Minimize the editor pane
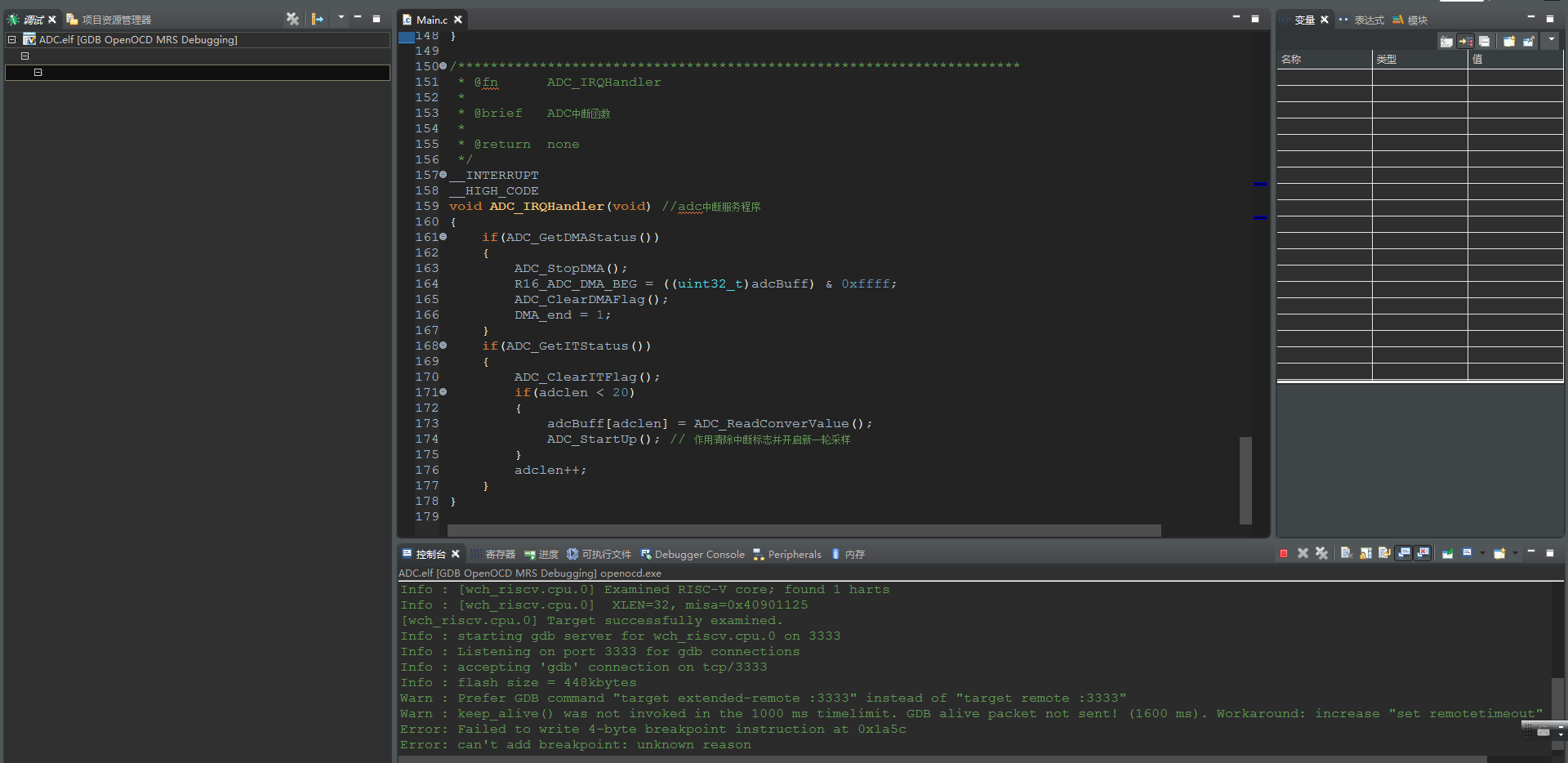 coord(1236,17)
